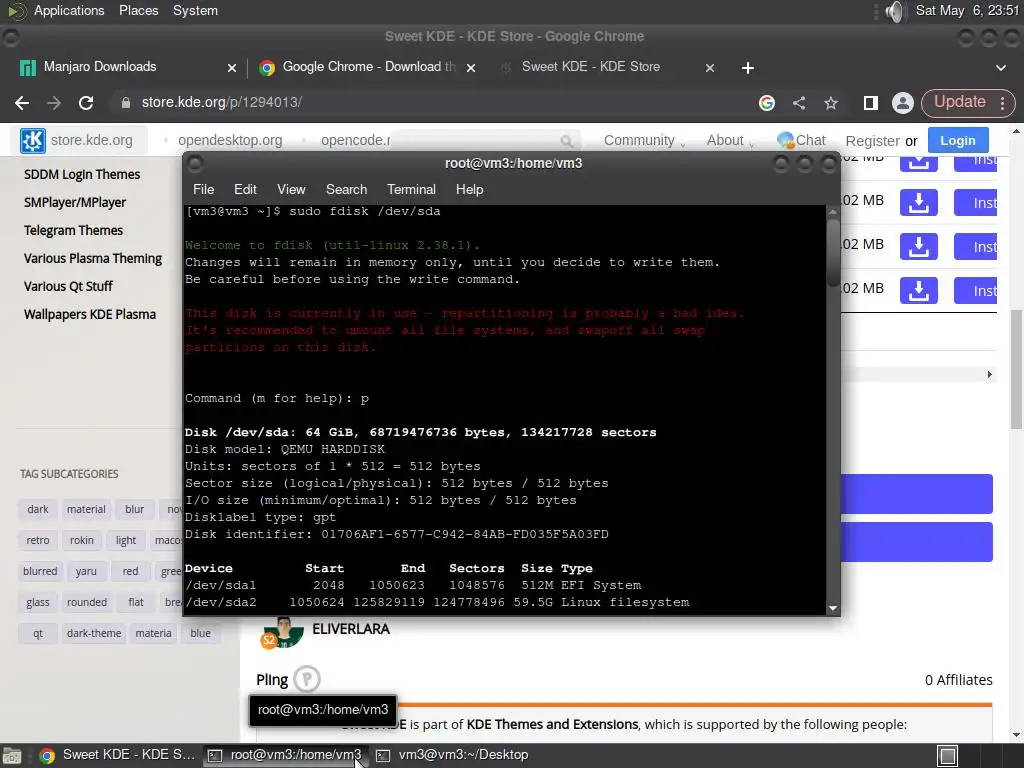Open a new Chrome tab
Screen dimensions: 1024x768
(748, 68)
